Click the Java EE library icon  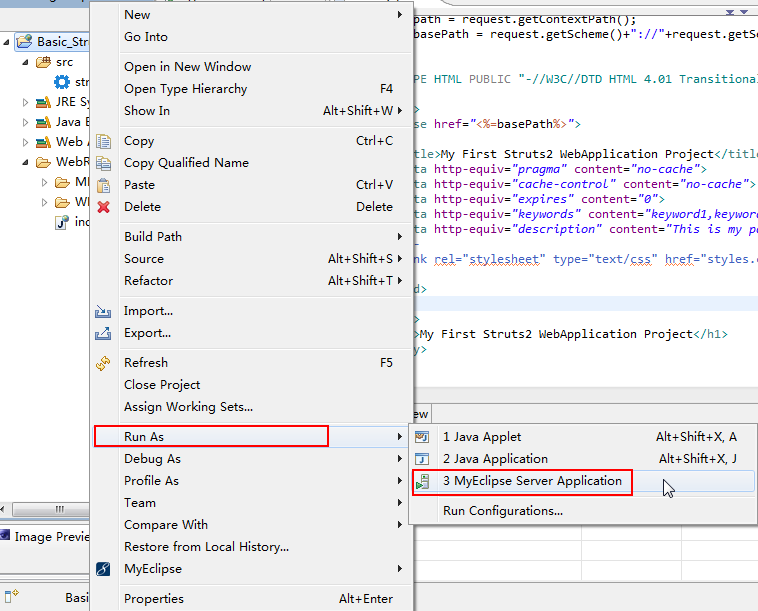[44, 122]
